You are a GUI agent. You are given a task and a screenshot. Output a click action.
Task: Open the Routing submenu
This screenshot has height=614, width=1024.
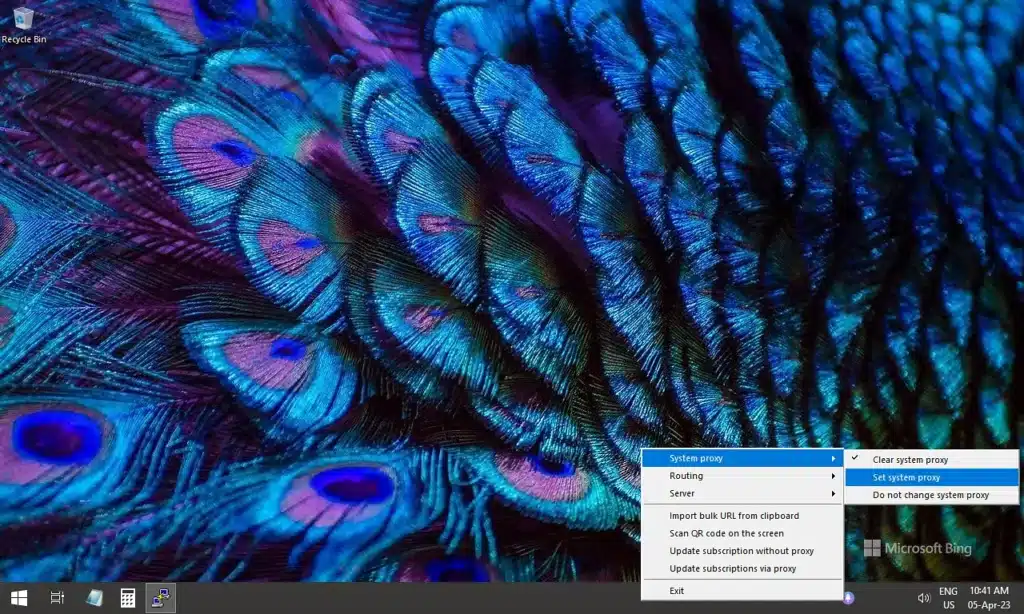pyautogui.click(x=743, y=476)
